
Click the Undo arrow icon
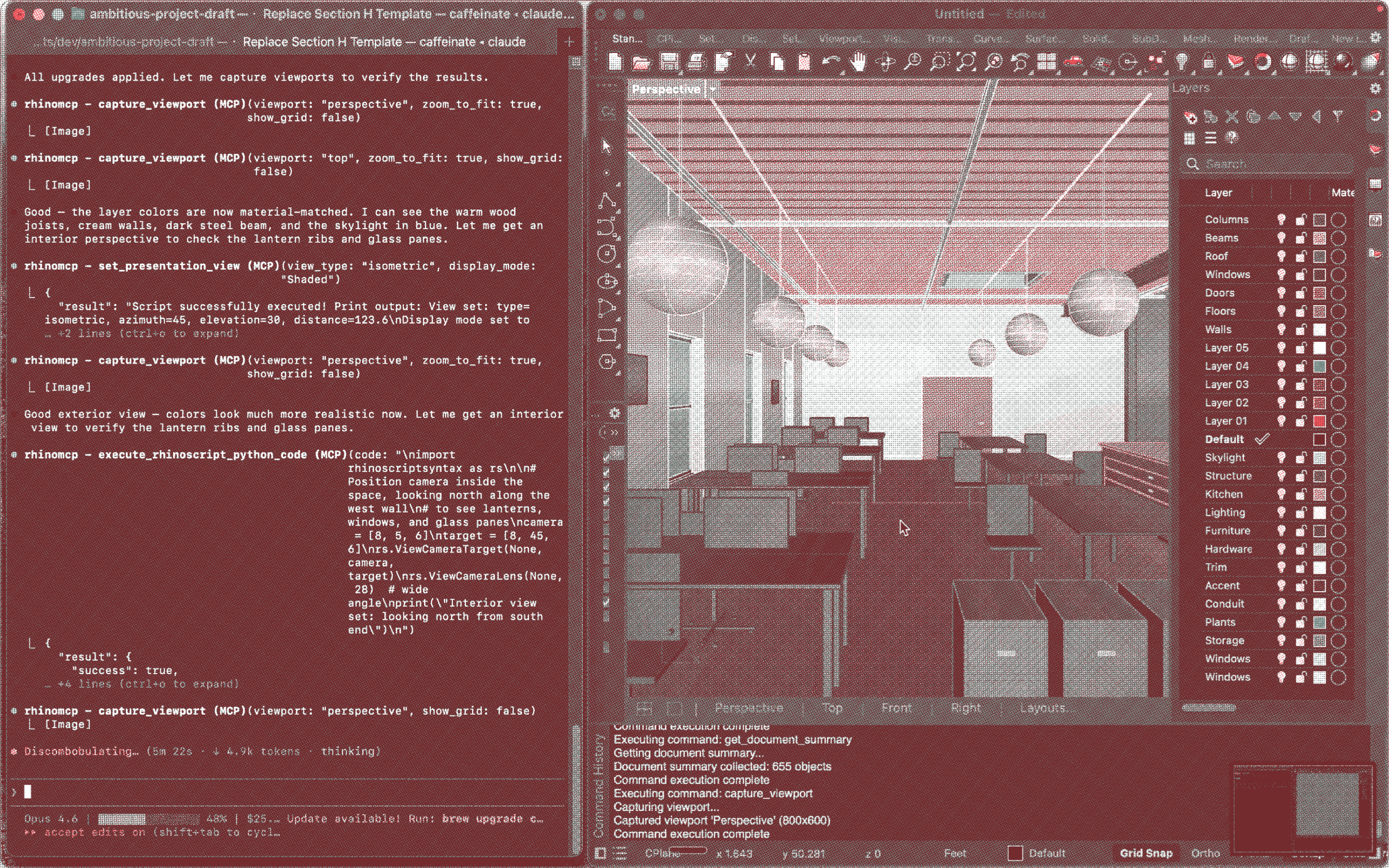(x=830, y=62)
